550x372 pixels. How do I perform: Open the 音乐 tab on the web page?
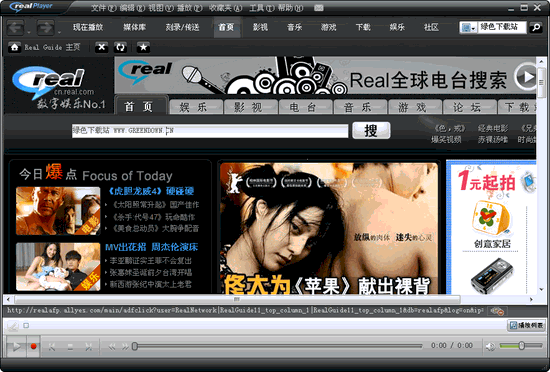point(360,107)
